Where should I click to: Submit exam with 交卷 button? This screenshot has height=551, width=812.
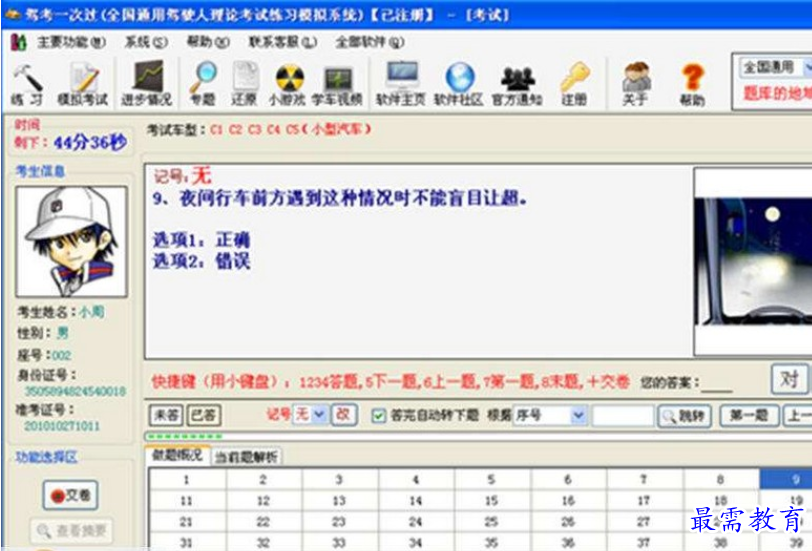pyautogui.click(x=70, y=495)
